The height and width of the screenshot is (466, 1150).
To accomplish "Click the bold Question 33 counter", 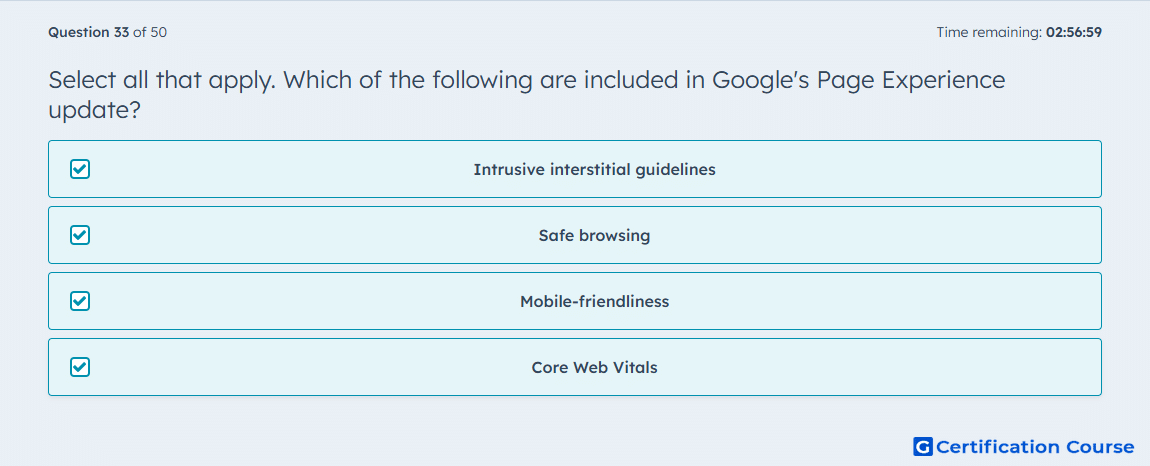I will coord(89,32).
